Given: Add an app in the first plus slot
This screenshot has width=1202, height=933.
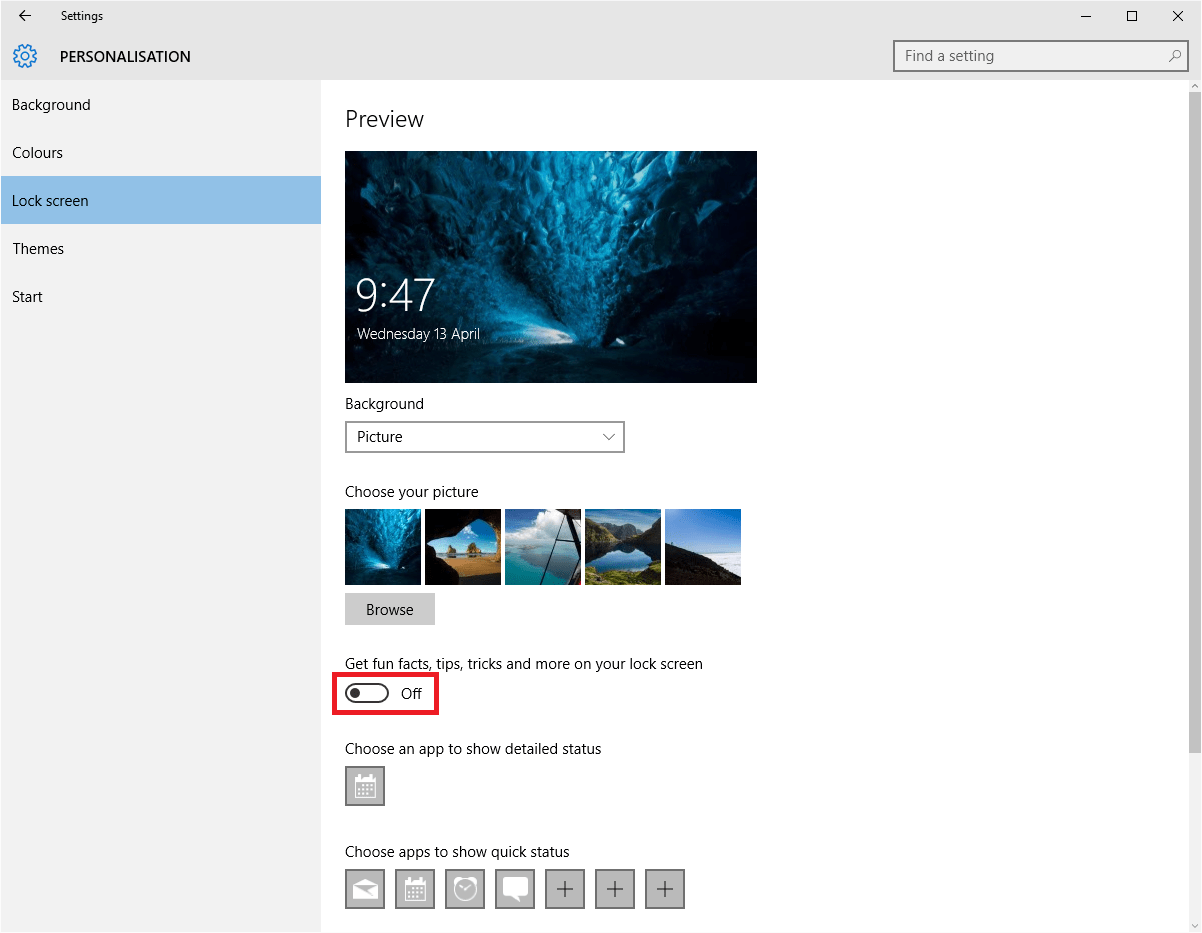Looking at the screenshot, I should pos(565,888).
